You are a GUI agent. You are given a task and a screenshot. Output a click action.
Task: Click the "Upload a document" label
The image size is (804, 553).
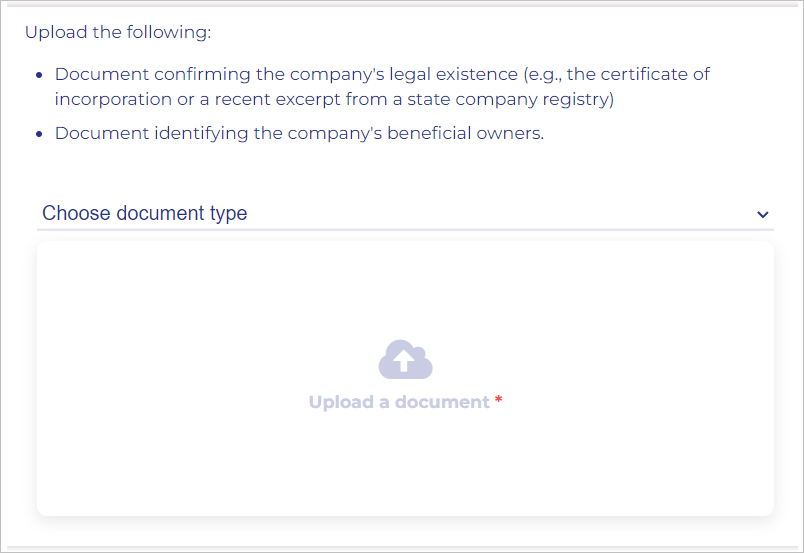(x=399, y=402)
